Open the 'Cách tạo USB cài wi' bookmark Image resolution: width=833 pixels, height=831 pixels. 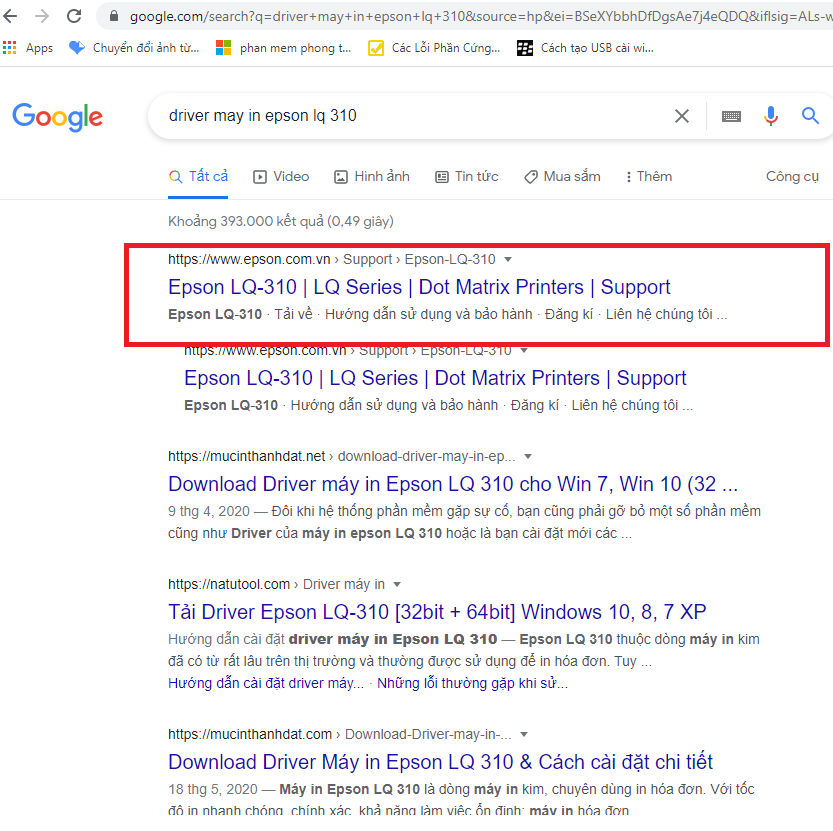pyautogui.click(x=585, y=48)
